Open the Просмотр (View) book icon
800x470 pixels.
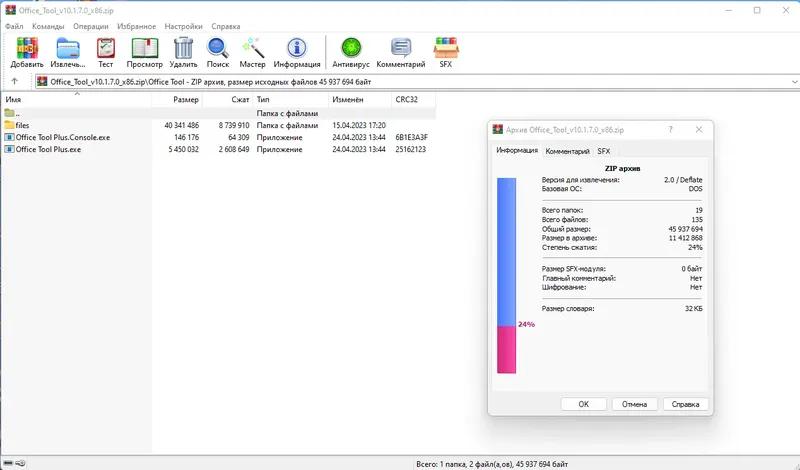click(x=145, y=48)
